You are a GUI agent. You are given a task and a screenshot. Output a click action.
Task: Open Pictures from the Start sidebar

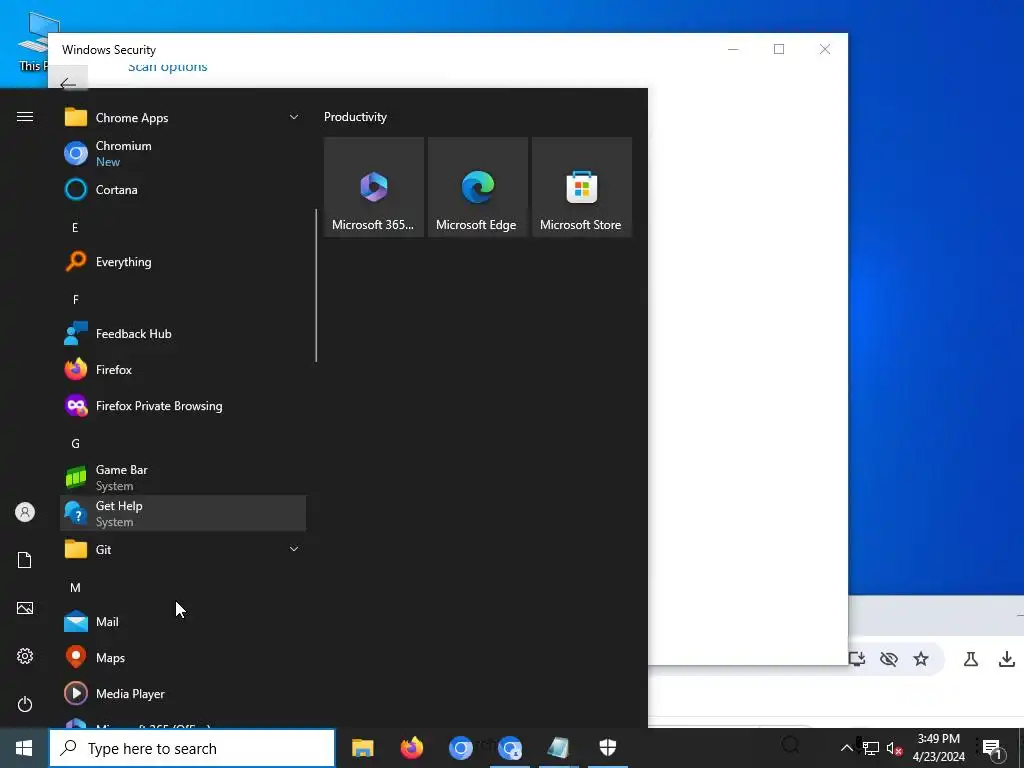pyautogui.click(x=25, y=608)
